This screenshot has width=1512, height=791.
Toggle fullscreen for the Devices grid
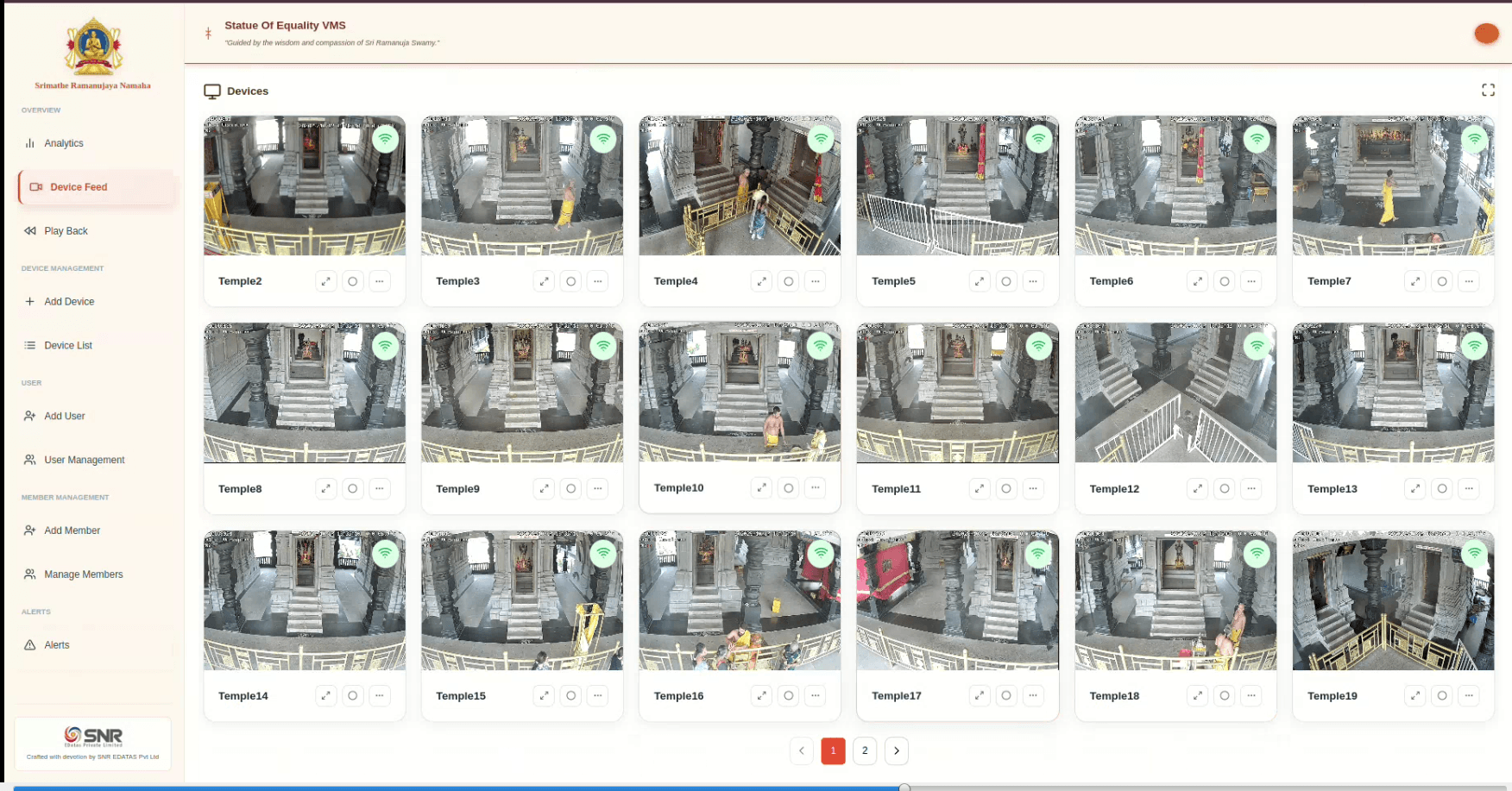(1488, 91)
